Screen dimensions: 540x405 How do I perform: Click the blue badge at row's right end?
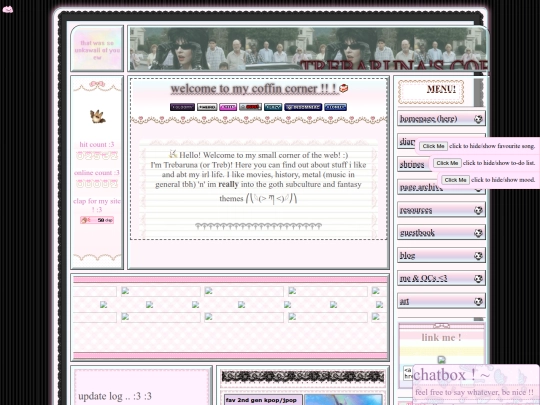coord(335,107)
